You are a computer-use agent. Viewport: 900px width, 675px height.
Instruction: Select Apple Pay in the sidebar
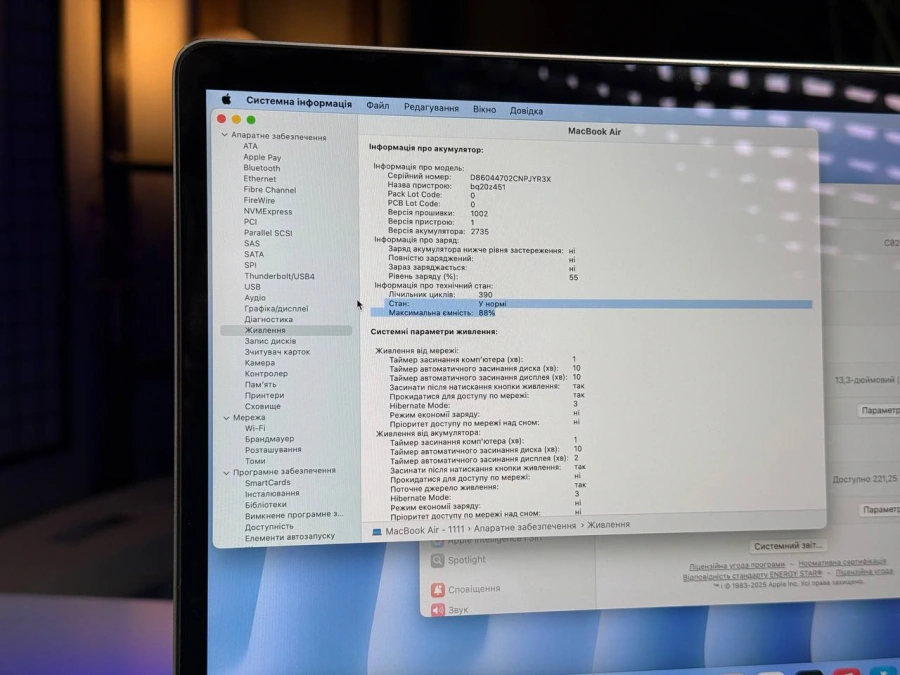point(262,157)
